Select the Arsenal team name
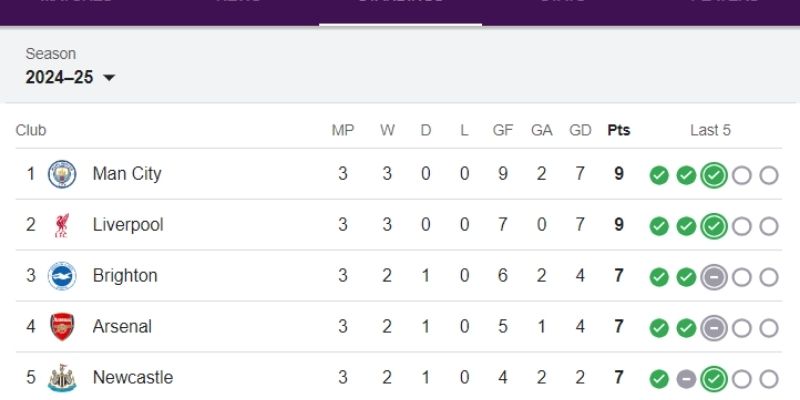The height and width of the screenshot is (400, 800). pyautogui.click(x=122, y=327)
